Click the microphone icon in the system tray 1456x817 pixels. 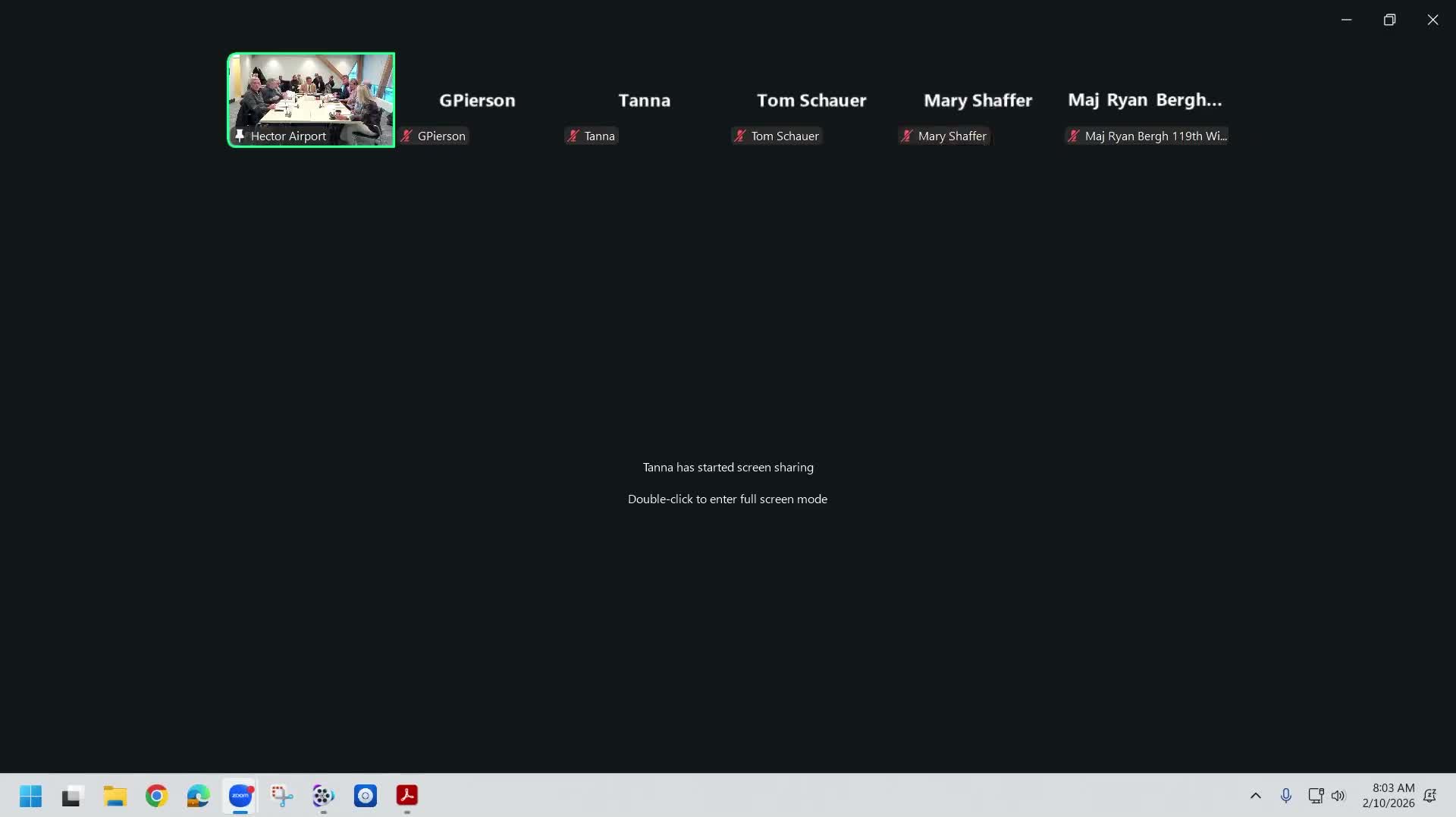[x=1286, y=796]
